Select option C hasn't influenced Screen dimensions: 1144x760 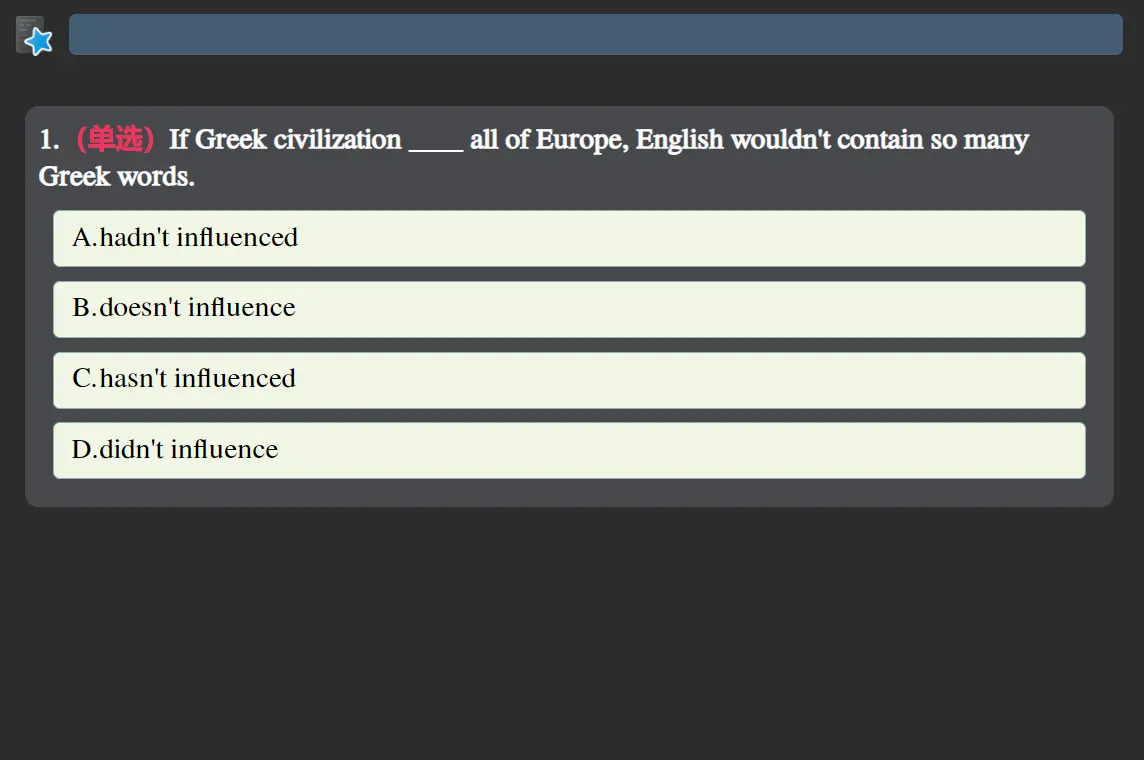568,380
